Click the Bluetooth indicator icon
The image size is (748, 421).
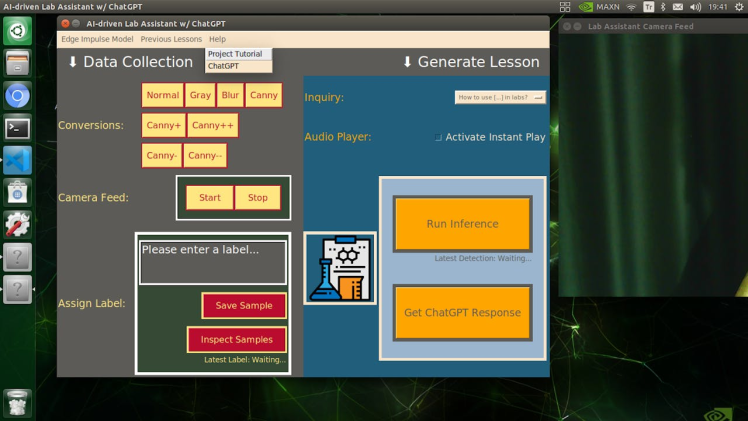[663, 7]
